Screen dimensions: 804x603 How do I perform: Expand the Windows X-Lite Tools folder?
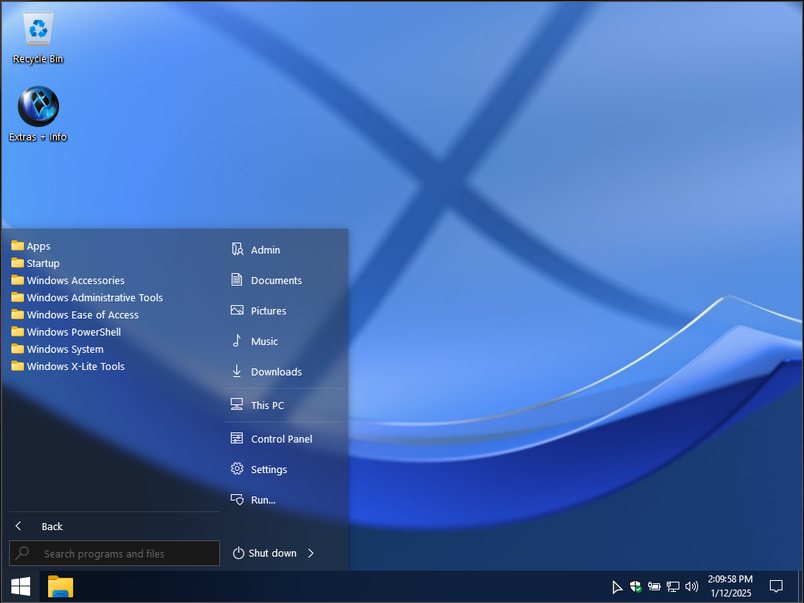pyautogui.click(x=68, y=366)
